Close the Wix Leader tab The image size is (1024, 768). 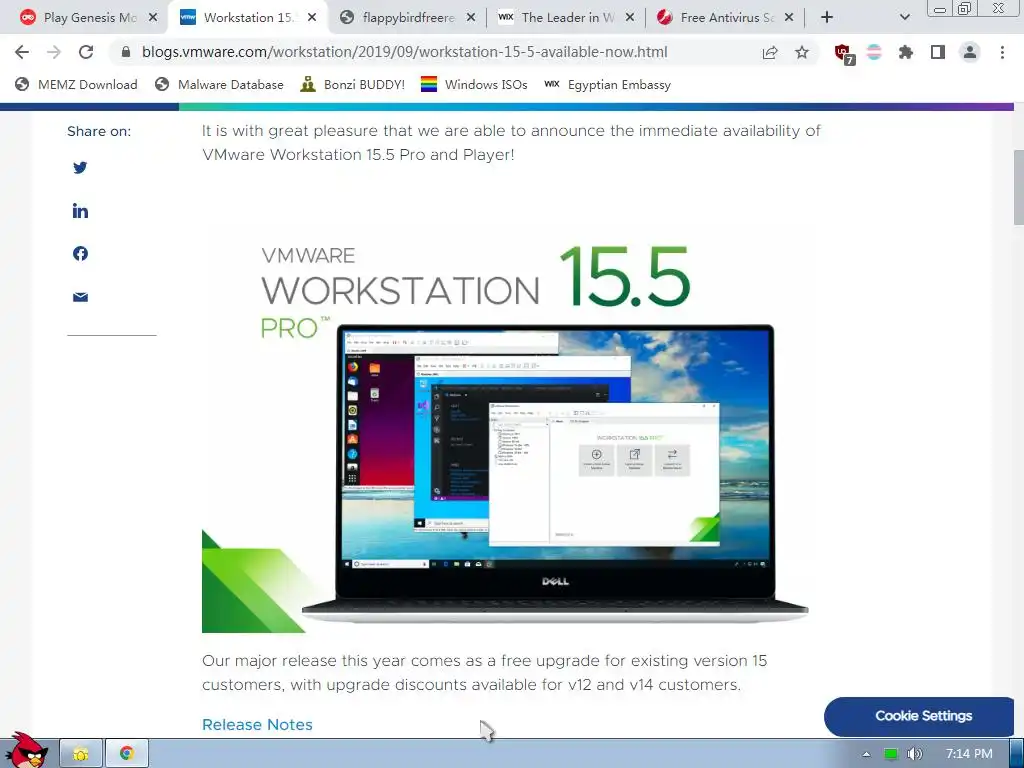(x=630, y=18)
